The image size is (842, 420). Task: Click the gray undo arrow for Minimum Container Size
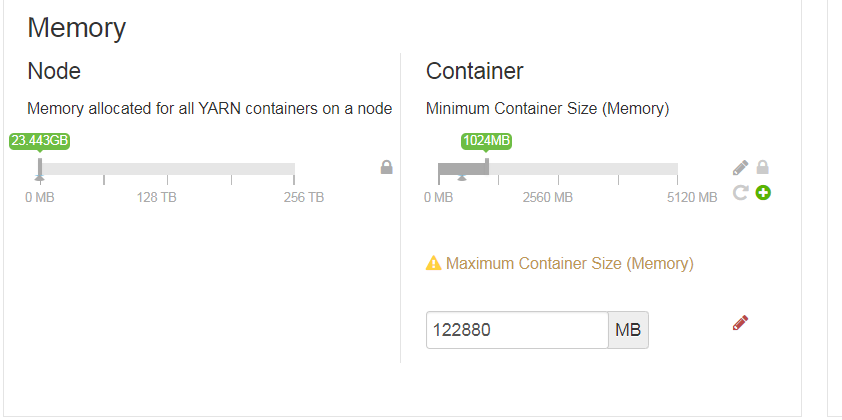pyautogui.click(x=740, y=191)
